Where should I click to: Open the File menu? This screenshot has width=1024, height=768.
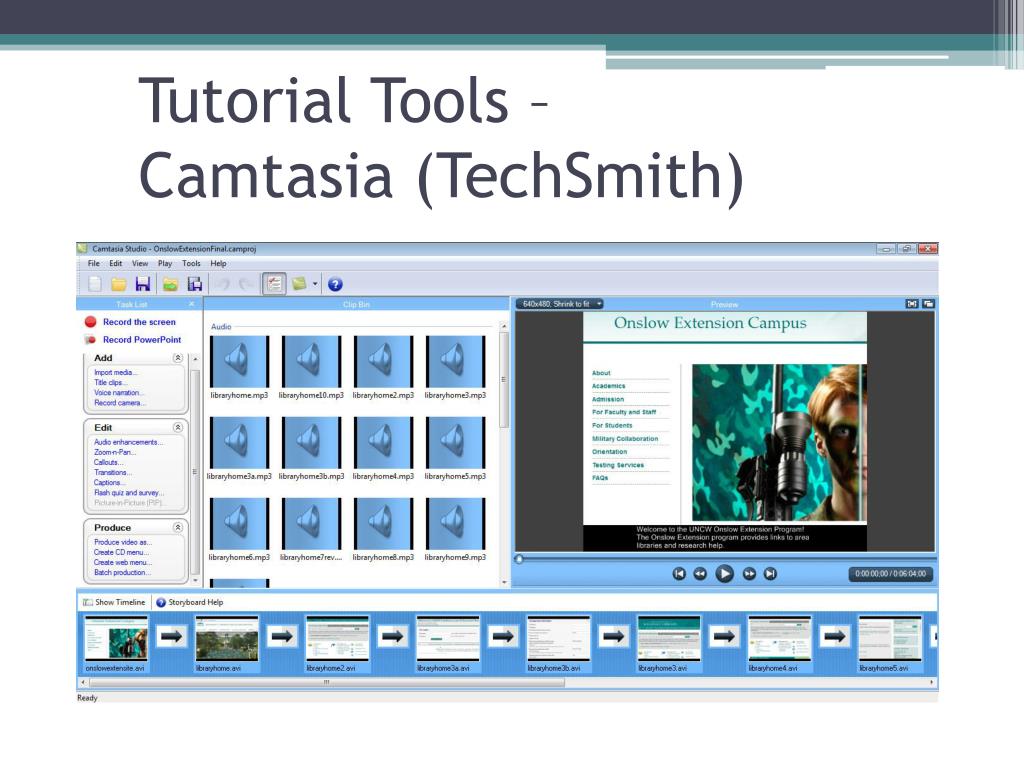[x=94, y=264]
